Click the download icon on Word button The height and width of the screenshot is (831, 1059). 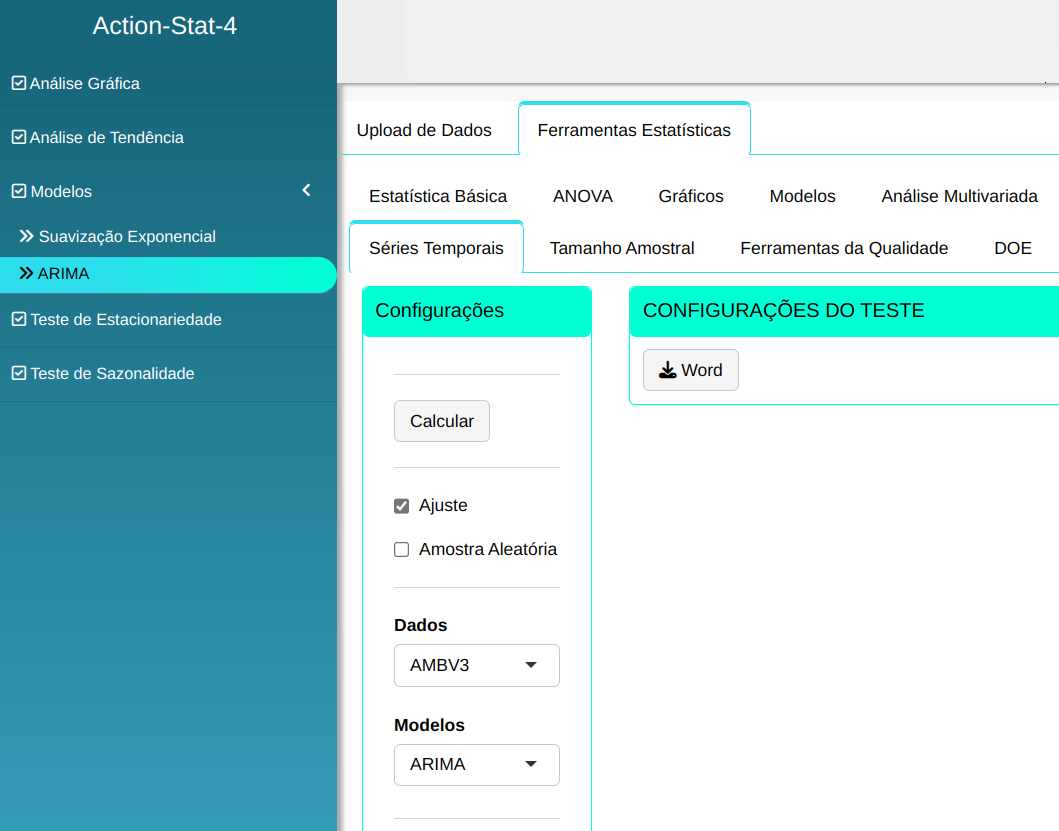[x=667, y=371]
